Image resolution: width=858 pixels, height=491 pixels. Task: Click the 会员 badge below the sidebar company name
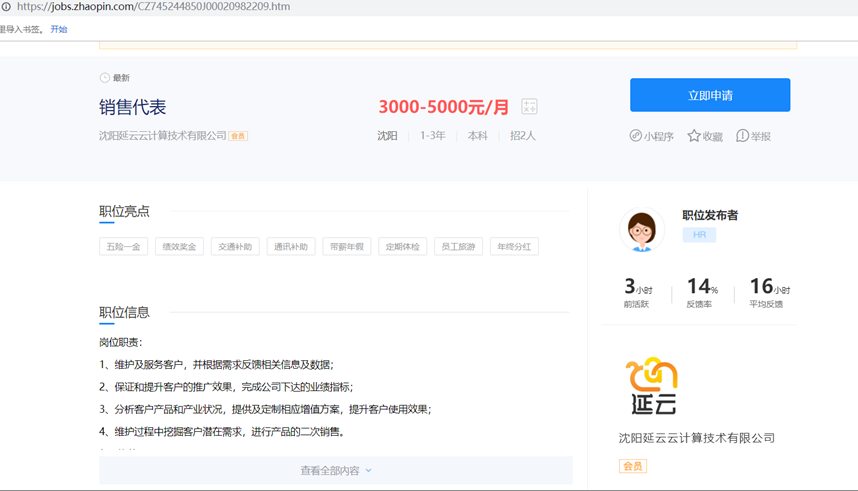coord(633,466)
